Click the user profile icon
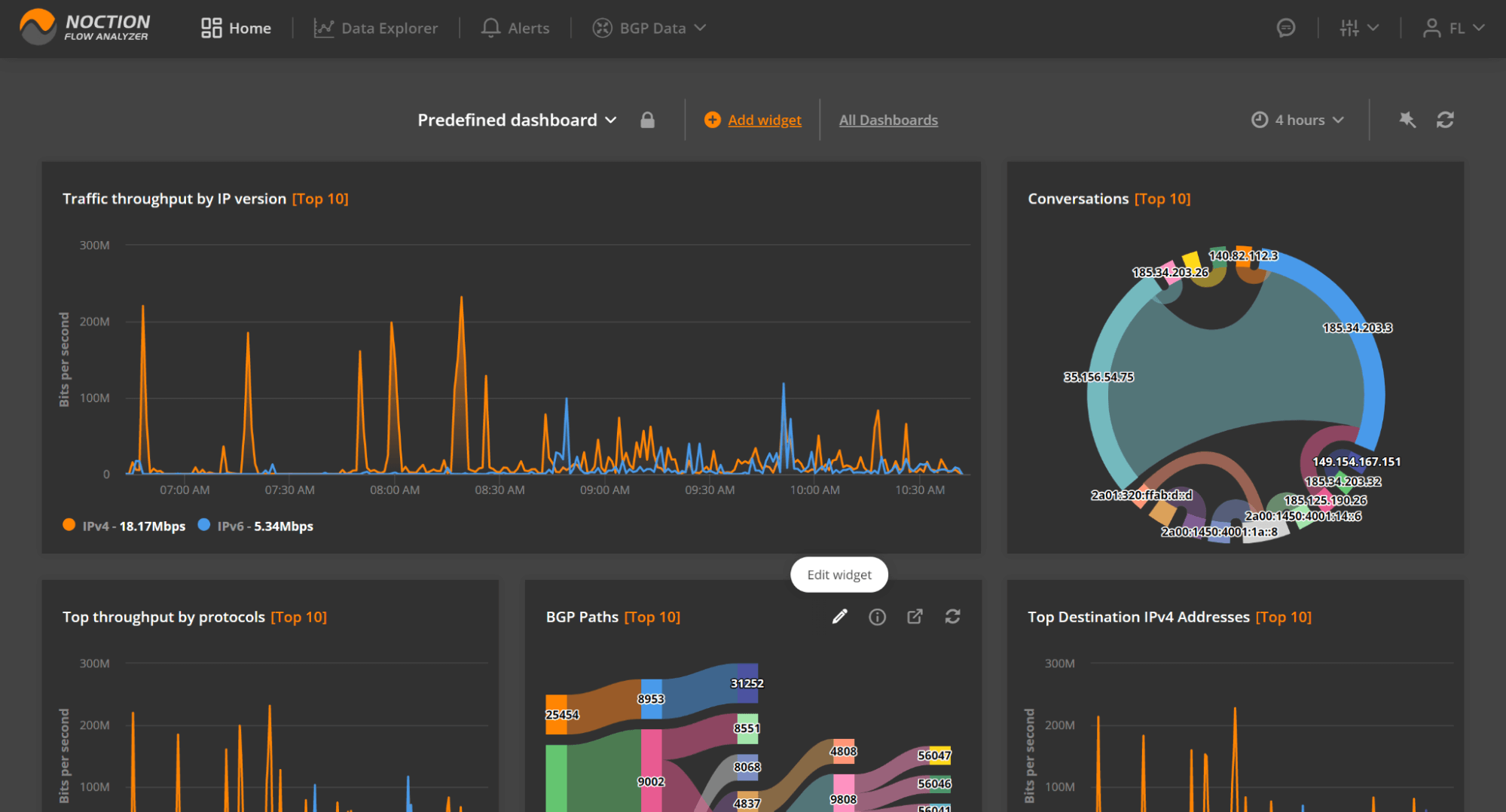 [1431, 28]
